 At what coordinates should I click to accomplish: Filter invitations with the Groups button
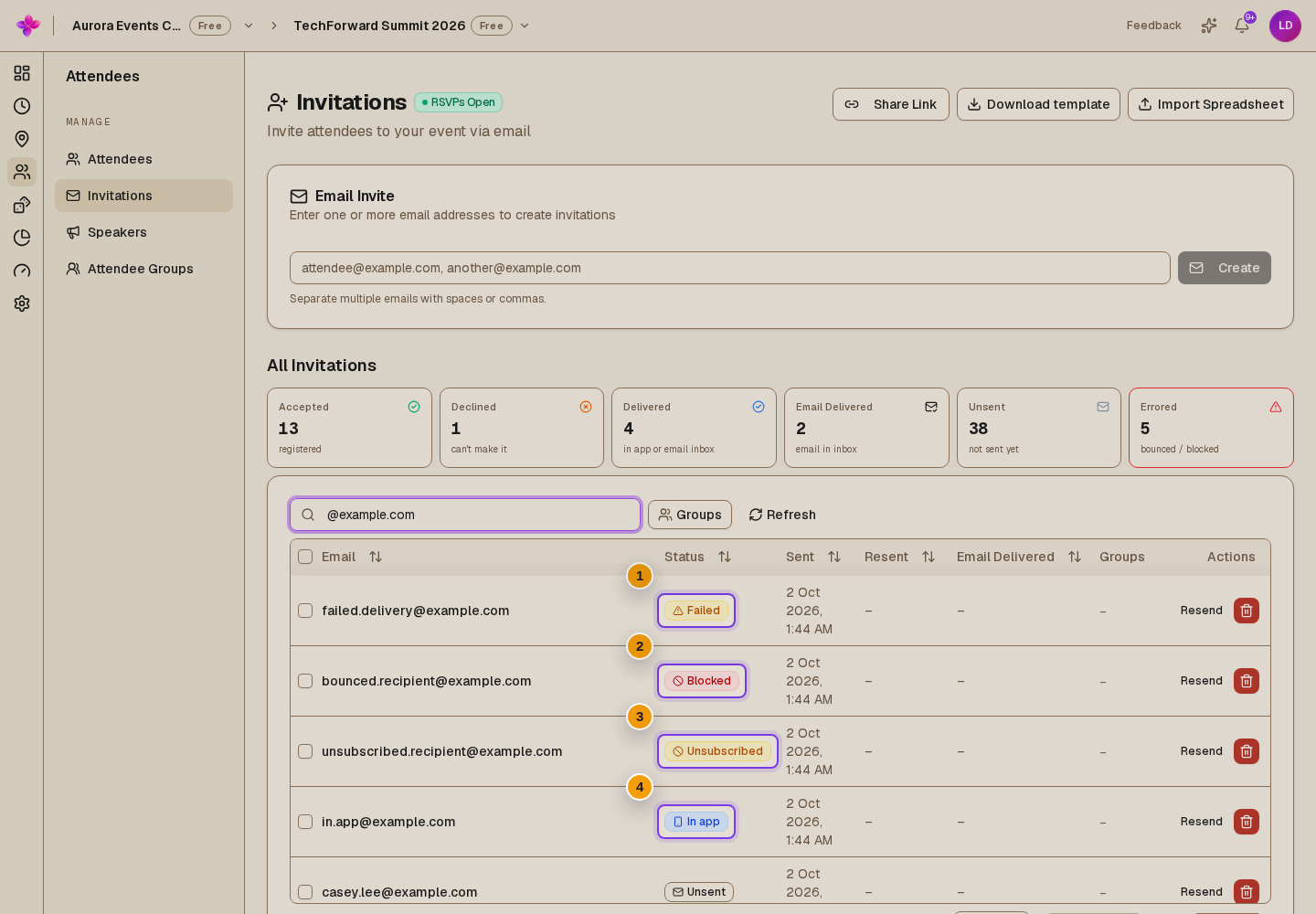pyautogui.click(x=690, y=515)
